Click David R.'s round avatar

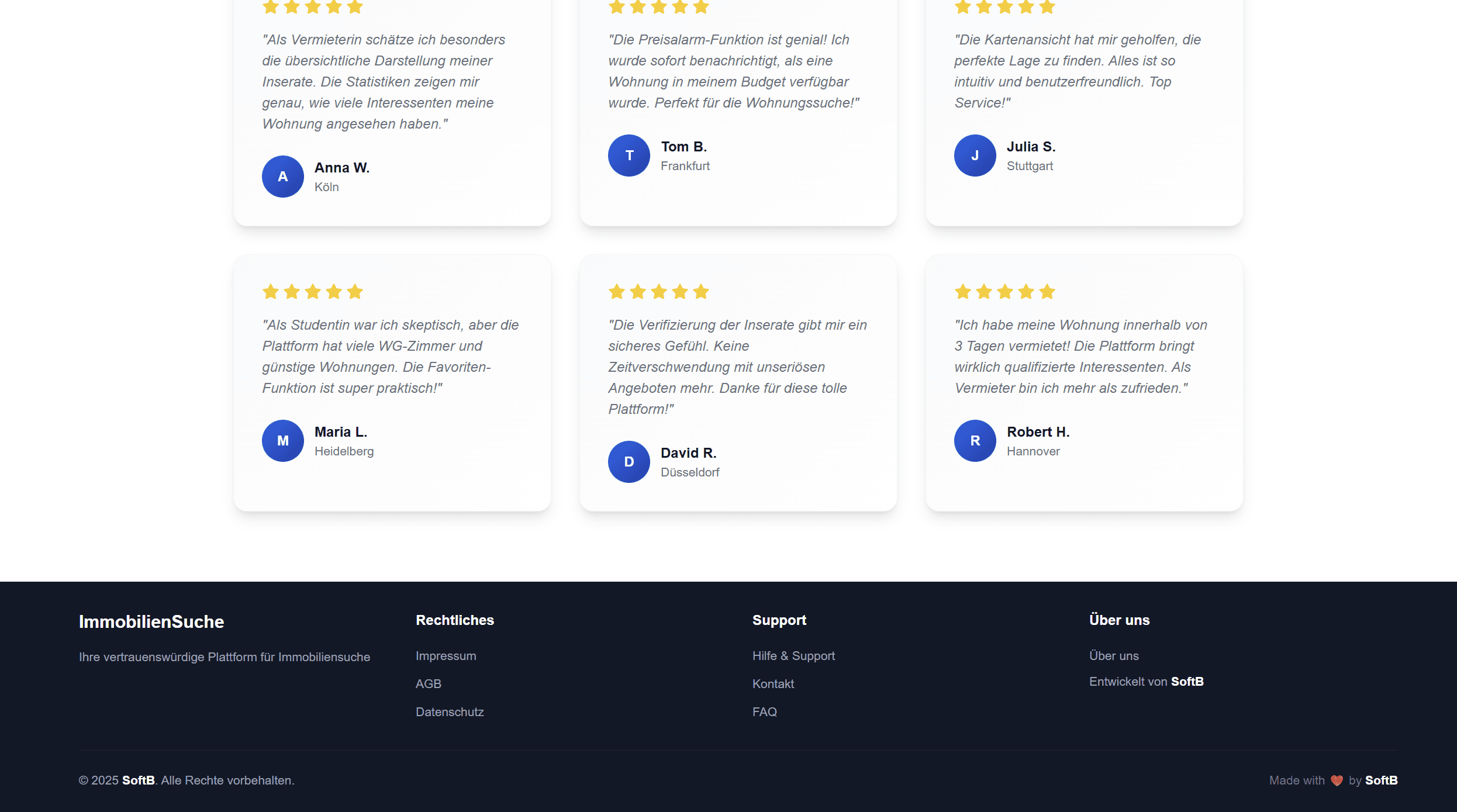[629, 462]
